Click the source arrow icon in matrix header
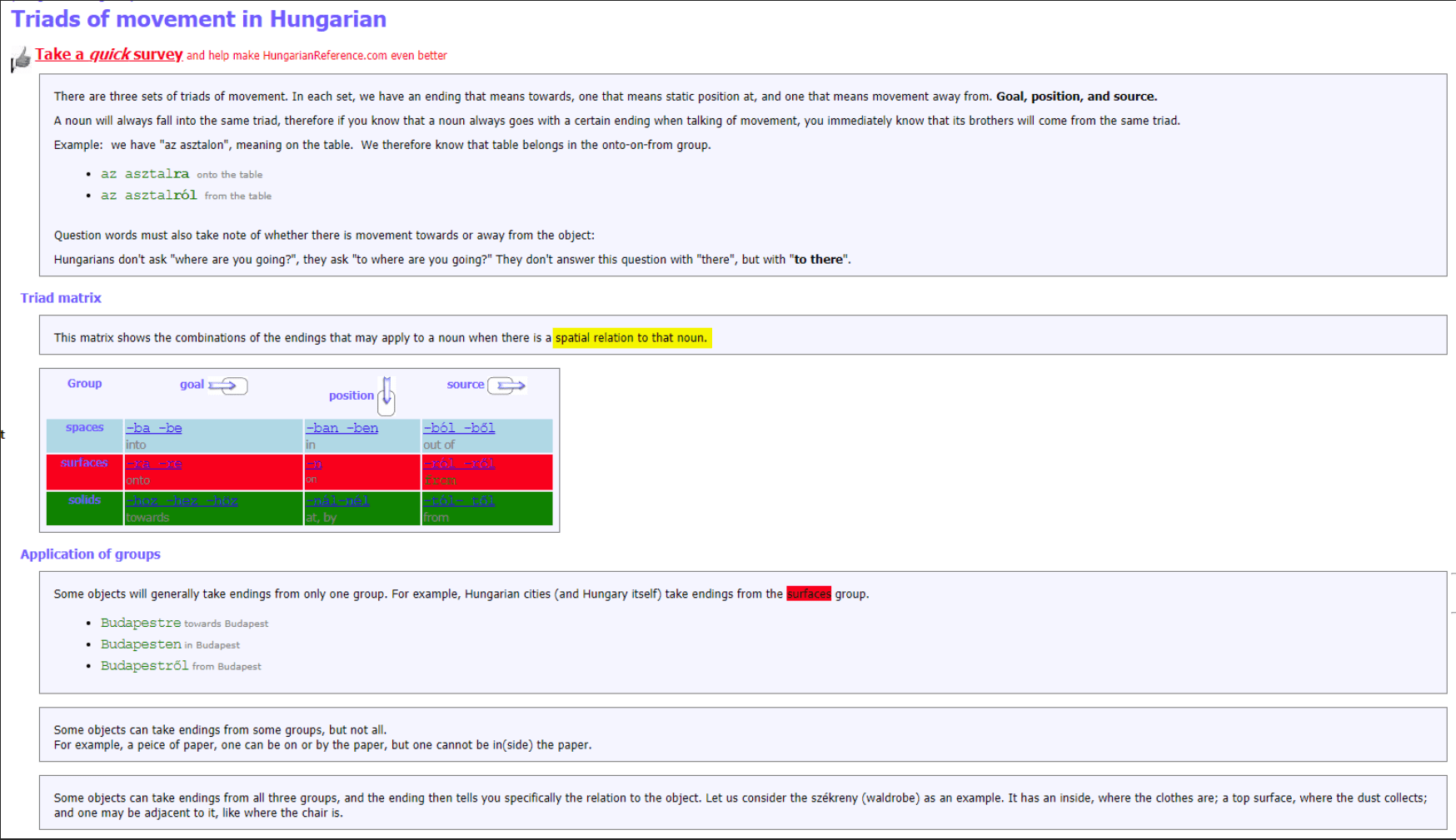 coord(506,385)
